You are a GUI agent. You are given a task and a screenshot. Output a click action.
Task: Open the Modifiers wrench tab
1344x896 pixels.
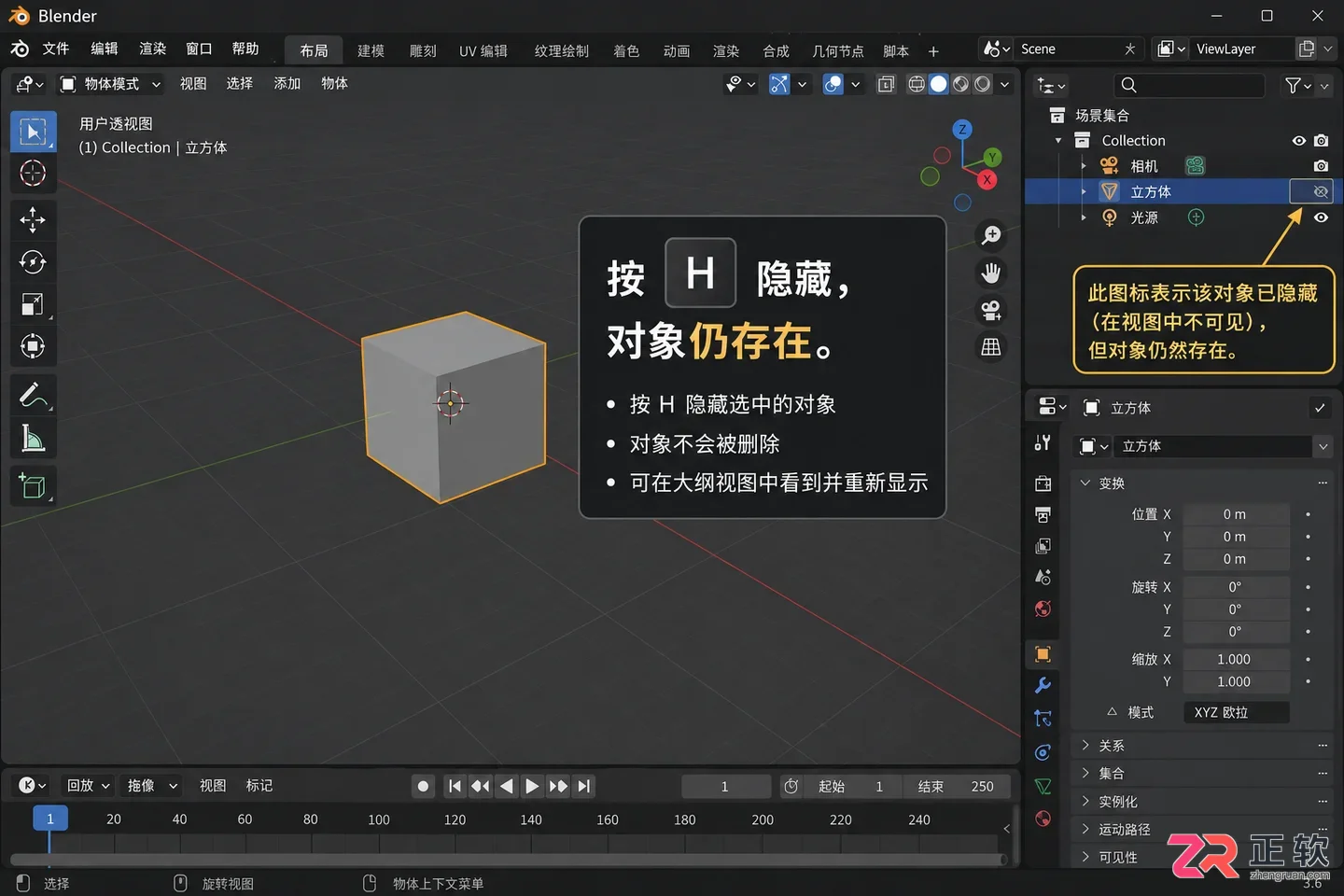pyautogui.click(x=1043, y=685)
